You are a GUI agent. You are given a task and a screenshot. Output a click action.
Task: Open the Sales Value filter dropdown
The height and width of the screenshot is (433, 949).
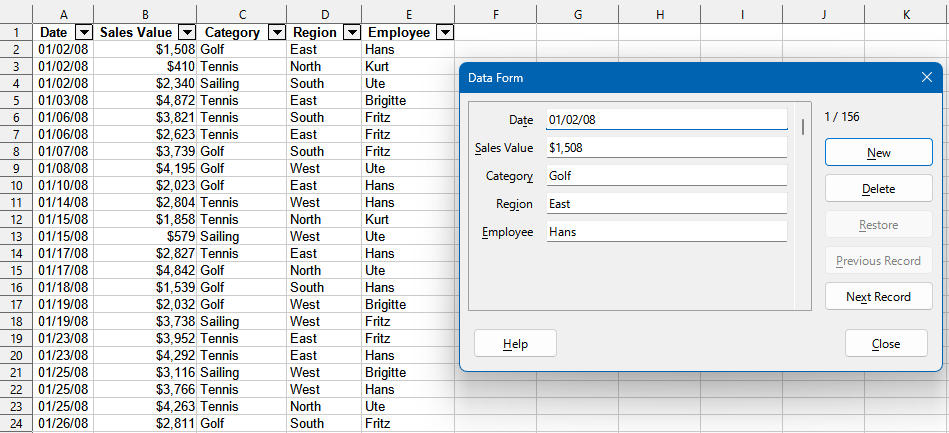click(x=188, y=33)
